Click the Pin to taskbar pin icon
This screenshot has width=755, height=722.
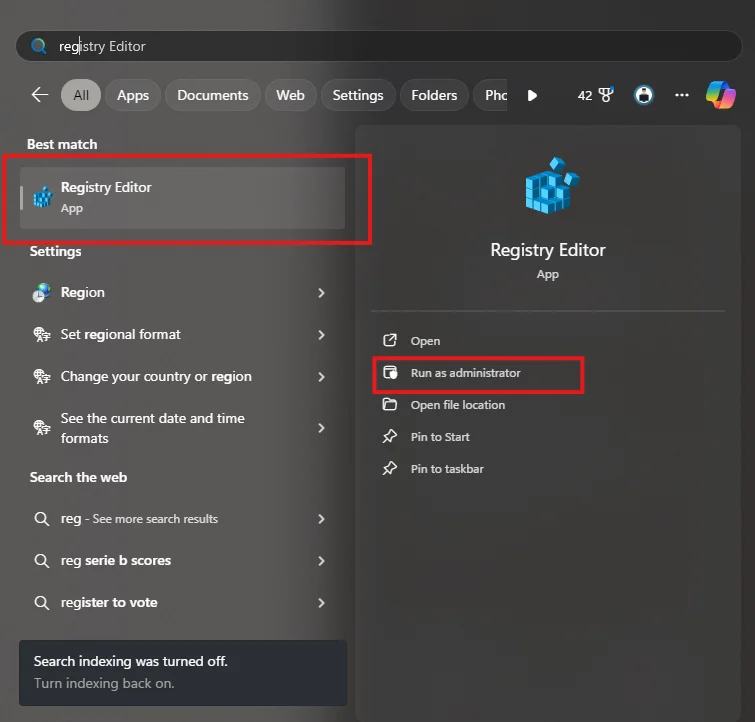390,468
